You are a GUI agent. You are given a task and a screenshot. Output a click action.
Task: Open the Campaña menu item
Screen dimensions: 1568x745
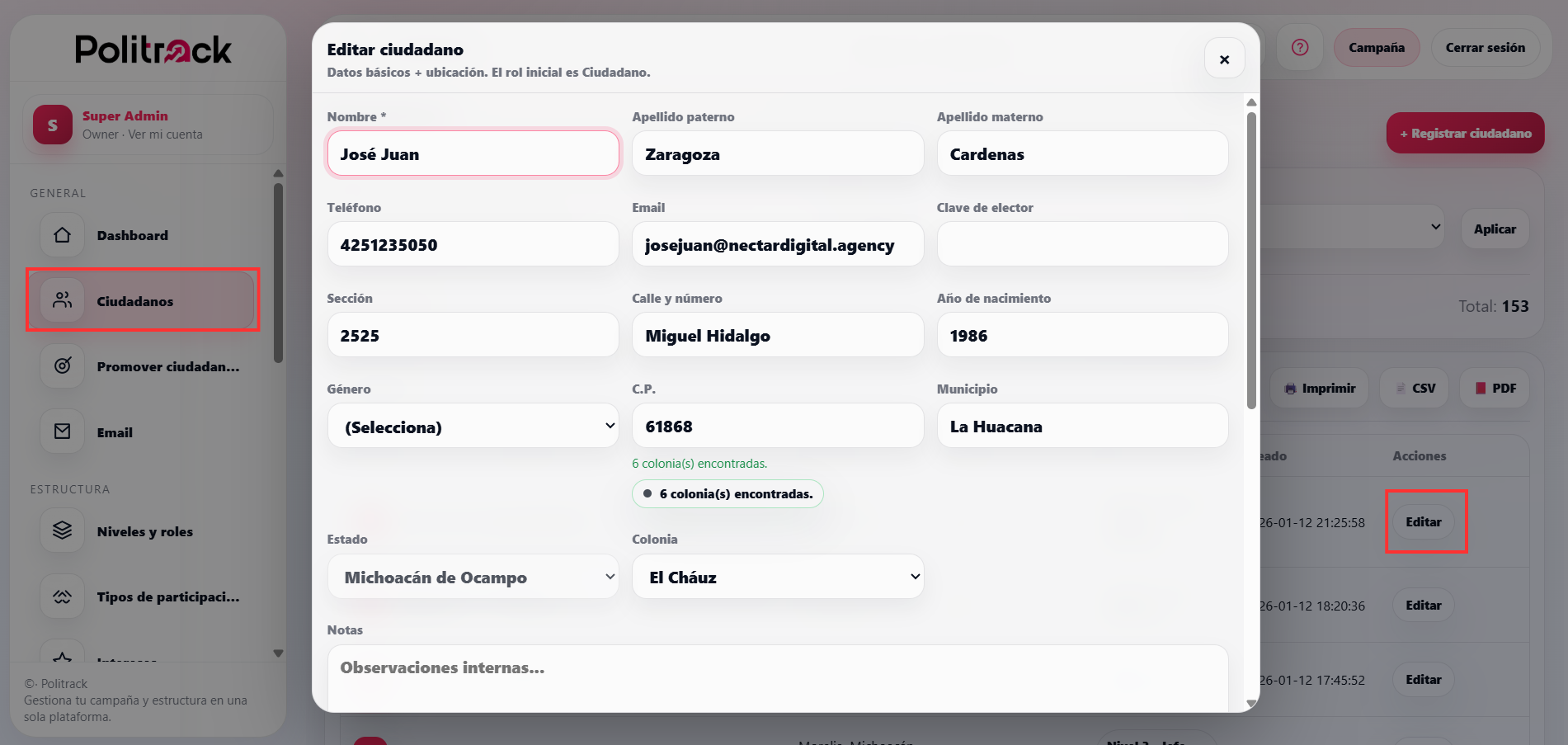click(1375, 47)
